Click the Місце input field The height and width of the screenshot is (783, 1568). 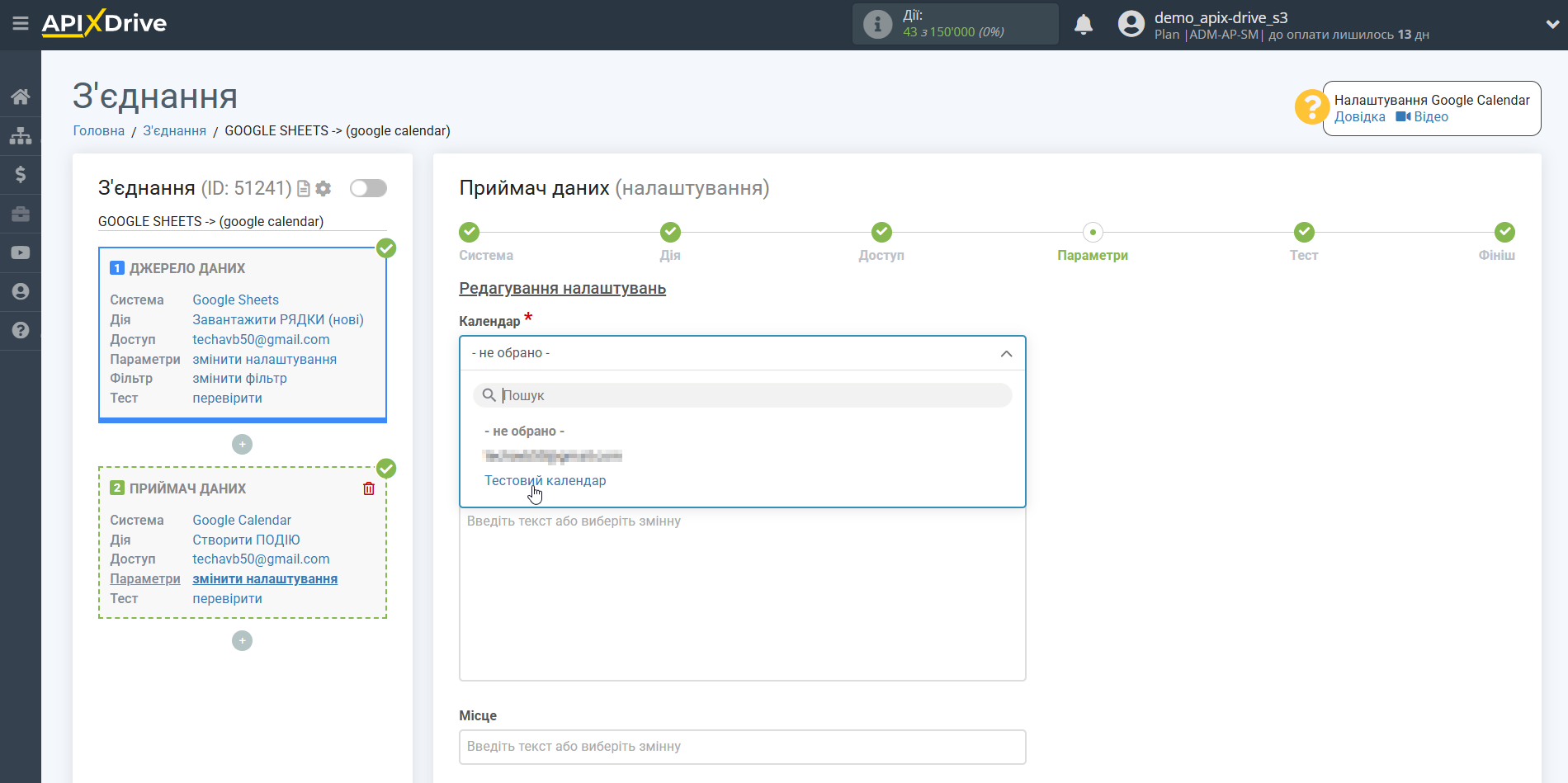[x=742, y=747]
